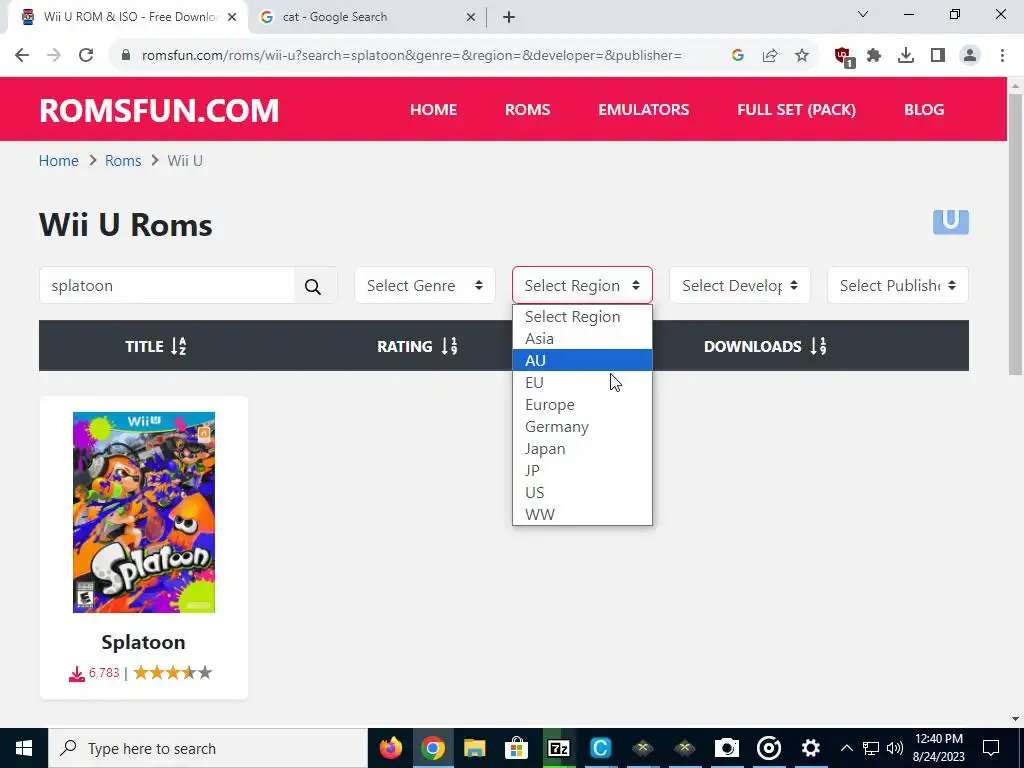This screenshot has width=1024, height=768.
Task: Close the cat - Google Search tab
Action: [471, 17]
